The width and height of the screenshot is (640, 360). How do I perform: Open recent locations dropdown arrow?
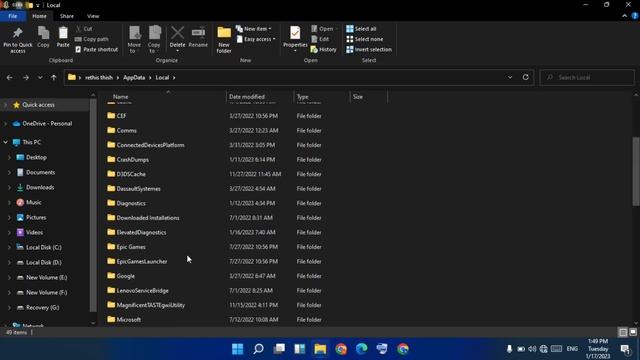click(40, 77)
